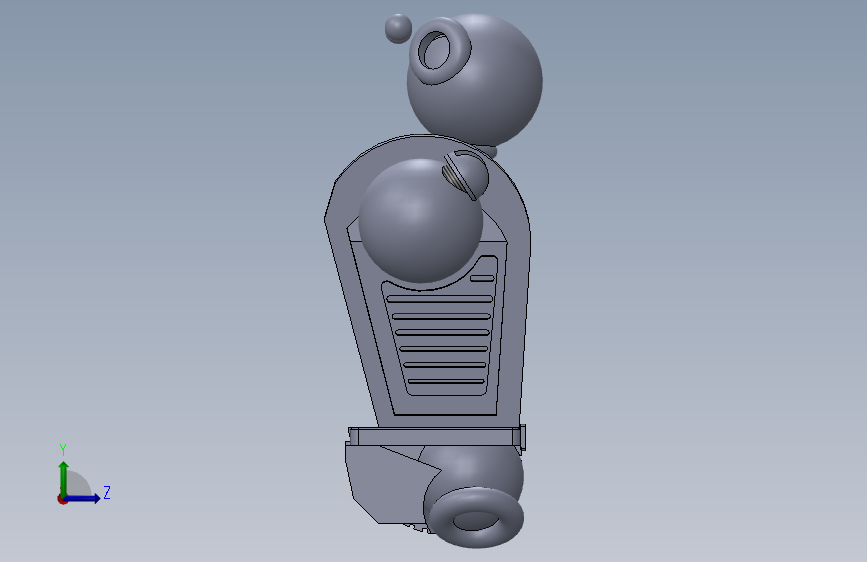
Task: Select the ring socket on the top sphere
Action: pos(438,50)
